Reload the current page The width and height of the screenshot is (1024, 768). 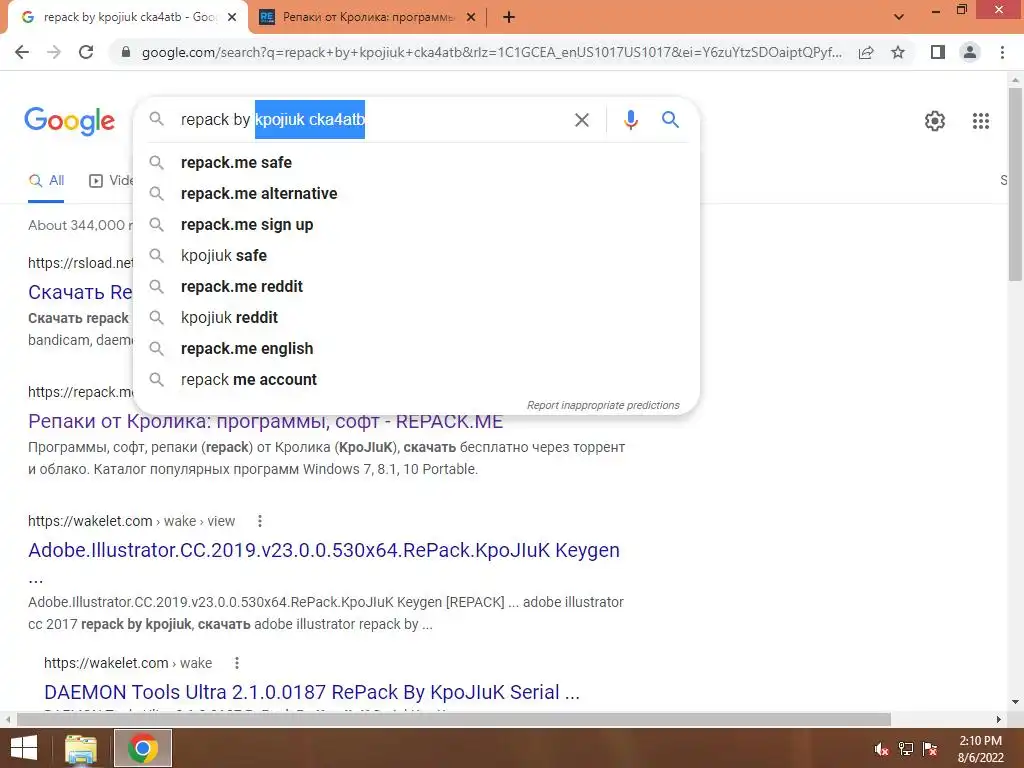coord(86,52)
